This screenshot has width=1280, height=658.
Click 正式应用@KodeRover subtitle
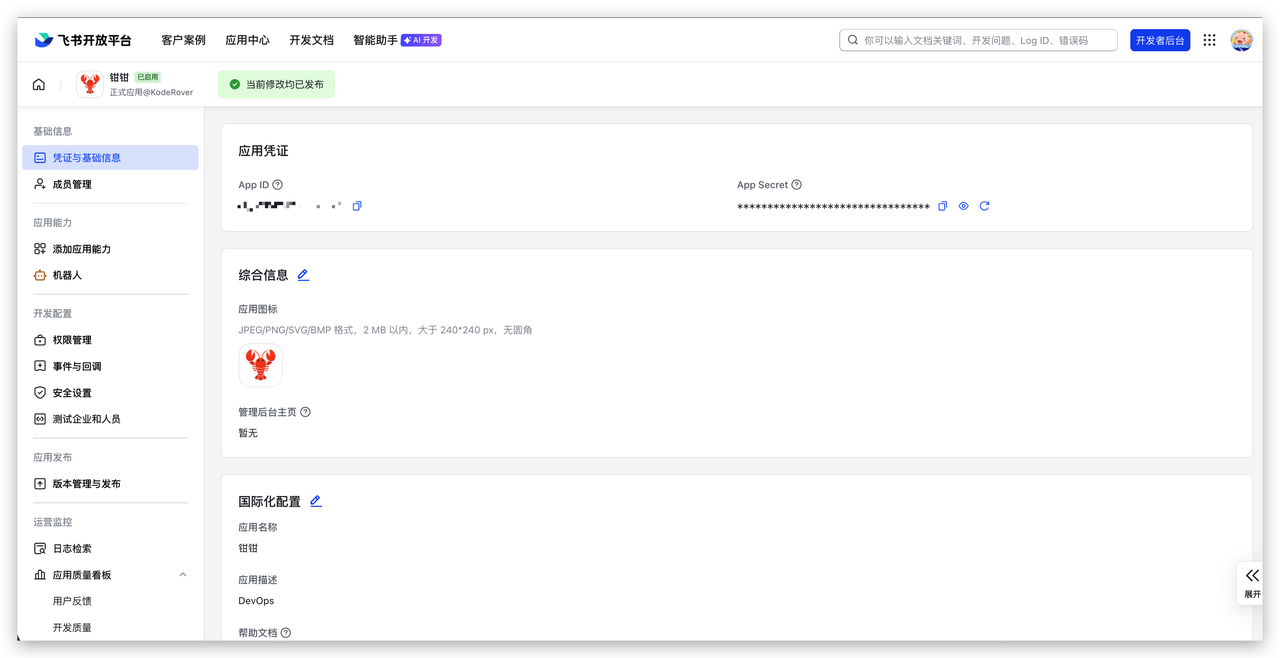tap(151, 92)
